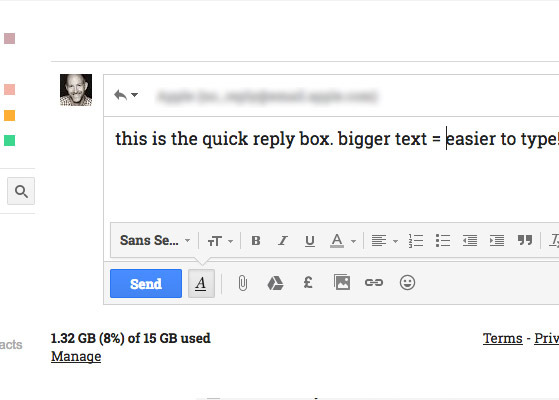Insert a bulleted list
The height and width of the screenshot is (400, 559).
pyautogui.click(x=443, y=241)
